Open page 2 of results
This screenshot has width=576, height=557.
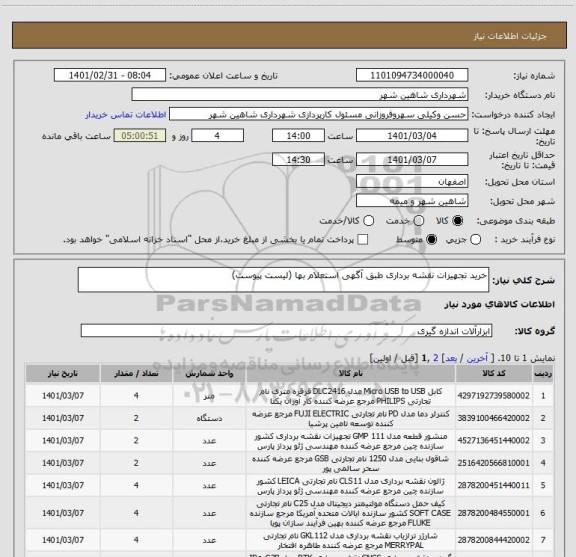coord(436,358)
